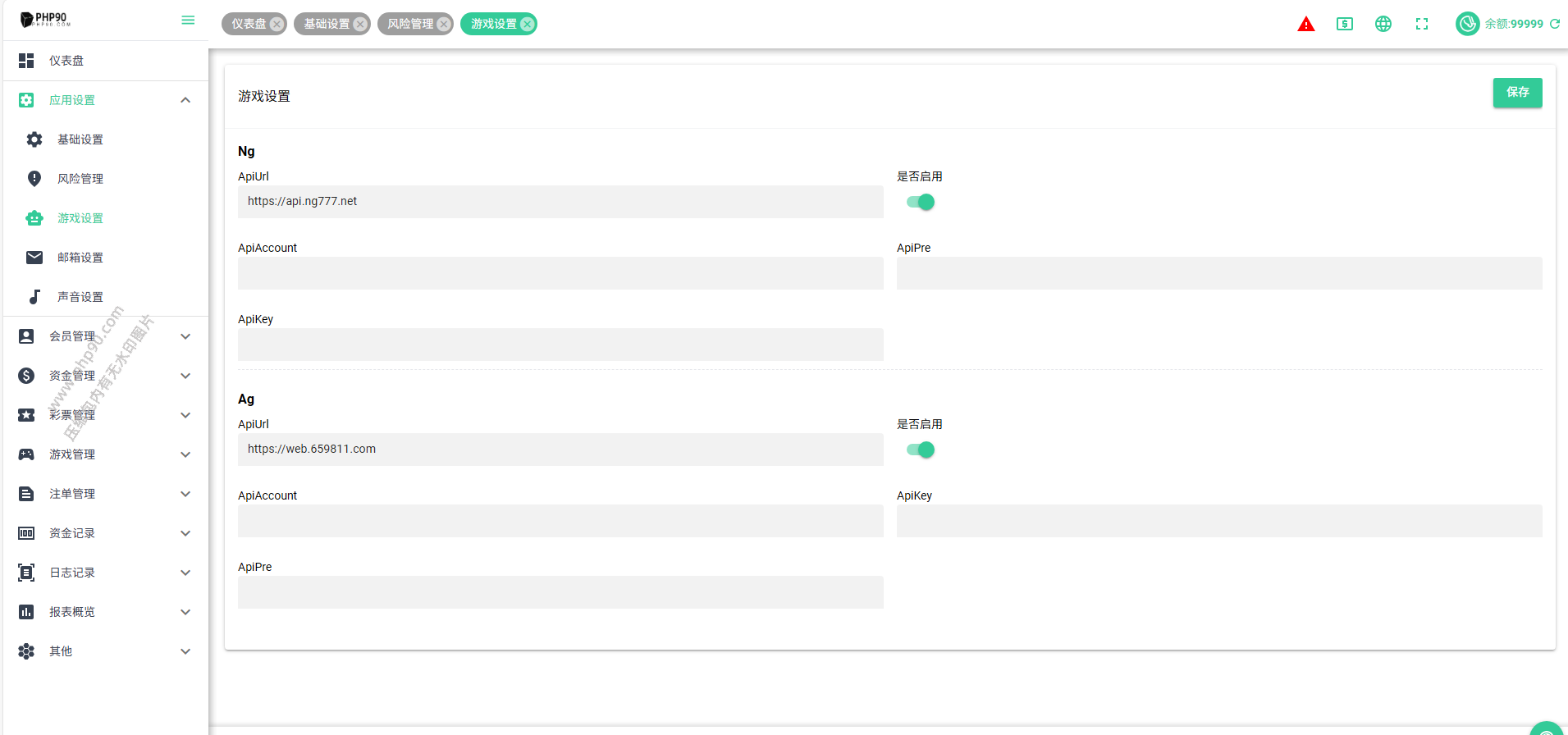This screenshot has height=735, width=1568.
Task: Switch to the 风险管理 tab
Action: click(409, 25)
